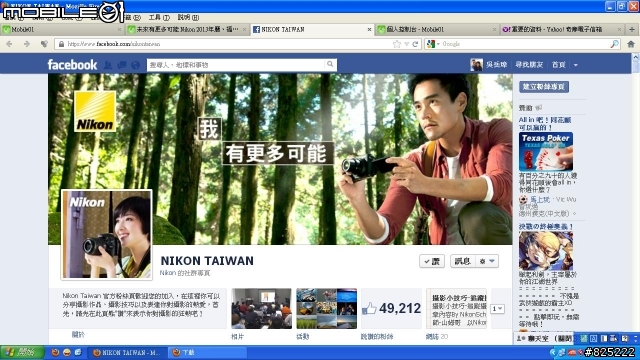The height and width of the screenshot is (360, 640).
Task: Open the notifications globe icon
Action: coord(136,65)
